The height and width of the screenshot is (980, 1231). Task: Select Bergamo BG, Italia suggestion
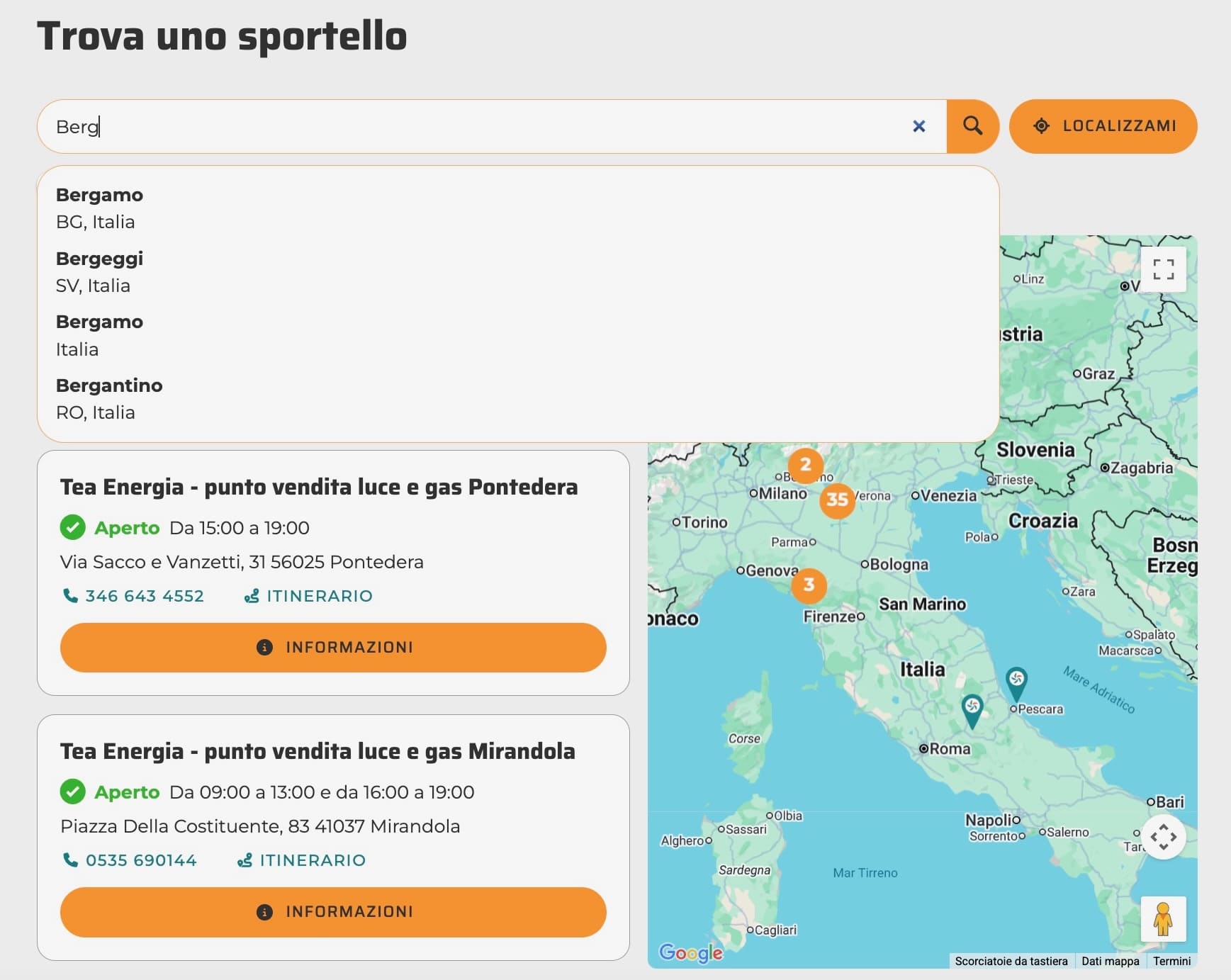tap(99, 208)
